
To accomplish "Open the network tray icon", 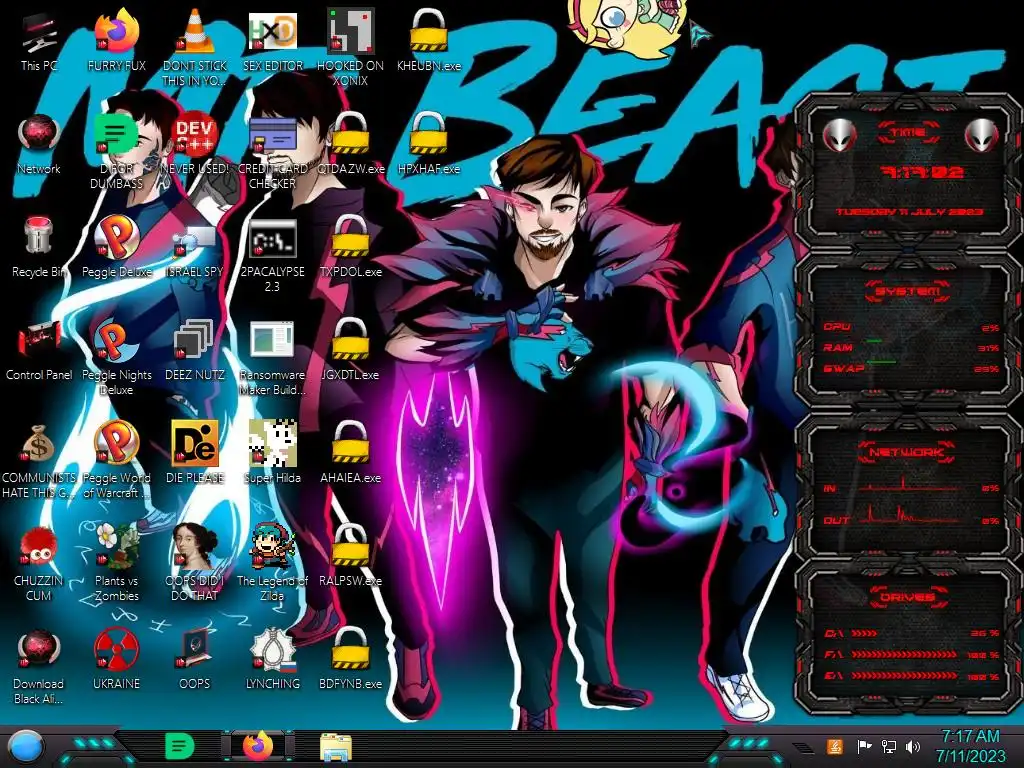I will click(x=888, y=746).
